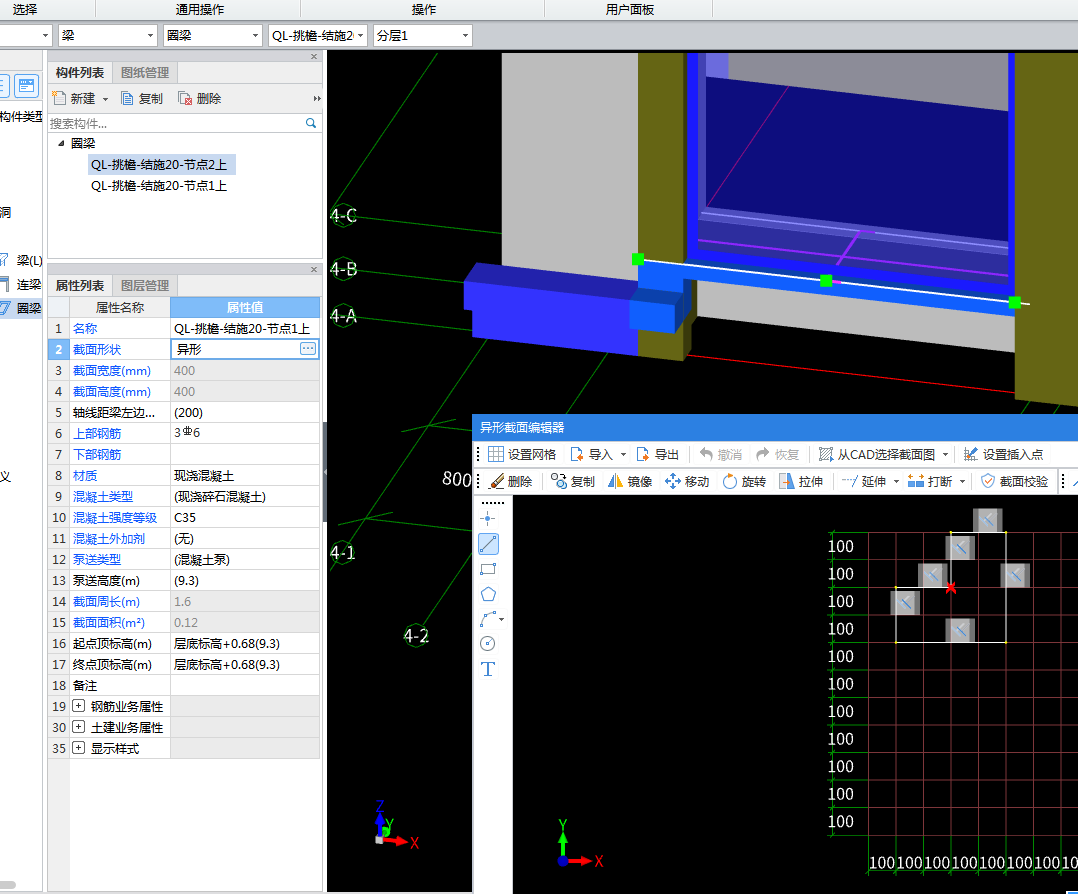Switch to the 图层管理 tab

pos(145,285)
